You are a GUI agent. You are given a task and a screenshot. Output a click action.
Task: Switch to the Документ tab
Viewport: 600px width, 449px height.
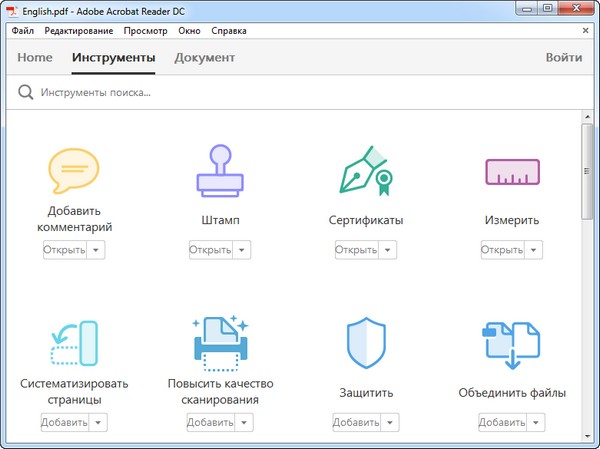(204, 58)
